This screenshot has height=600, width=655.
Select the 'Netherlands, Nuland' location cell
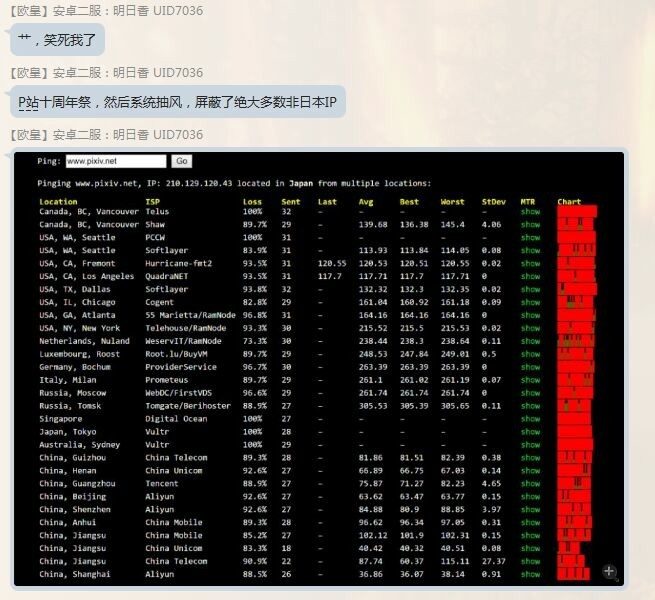[84, 341]
